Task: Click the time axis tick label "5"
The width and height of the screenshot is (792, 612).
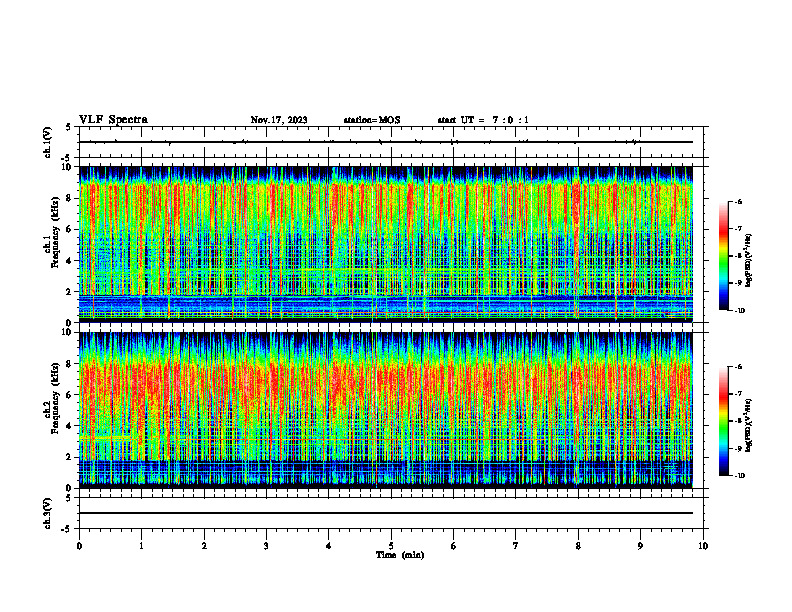Action: (x=391, y=546)
